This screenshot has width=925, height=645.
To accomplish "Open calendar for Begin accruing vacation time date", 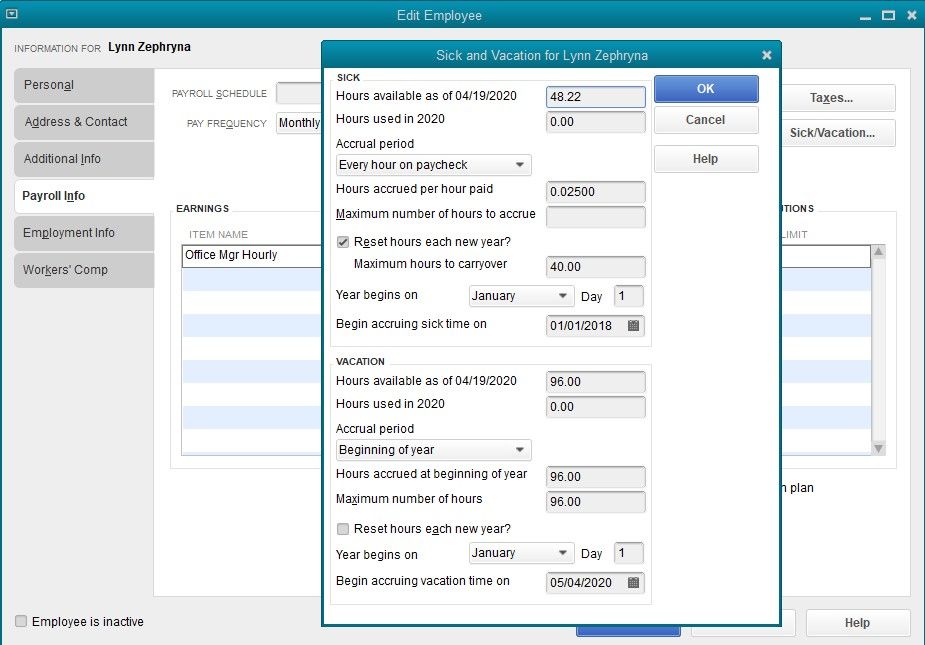I will pos(634,582).
